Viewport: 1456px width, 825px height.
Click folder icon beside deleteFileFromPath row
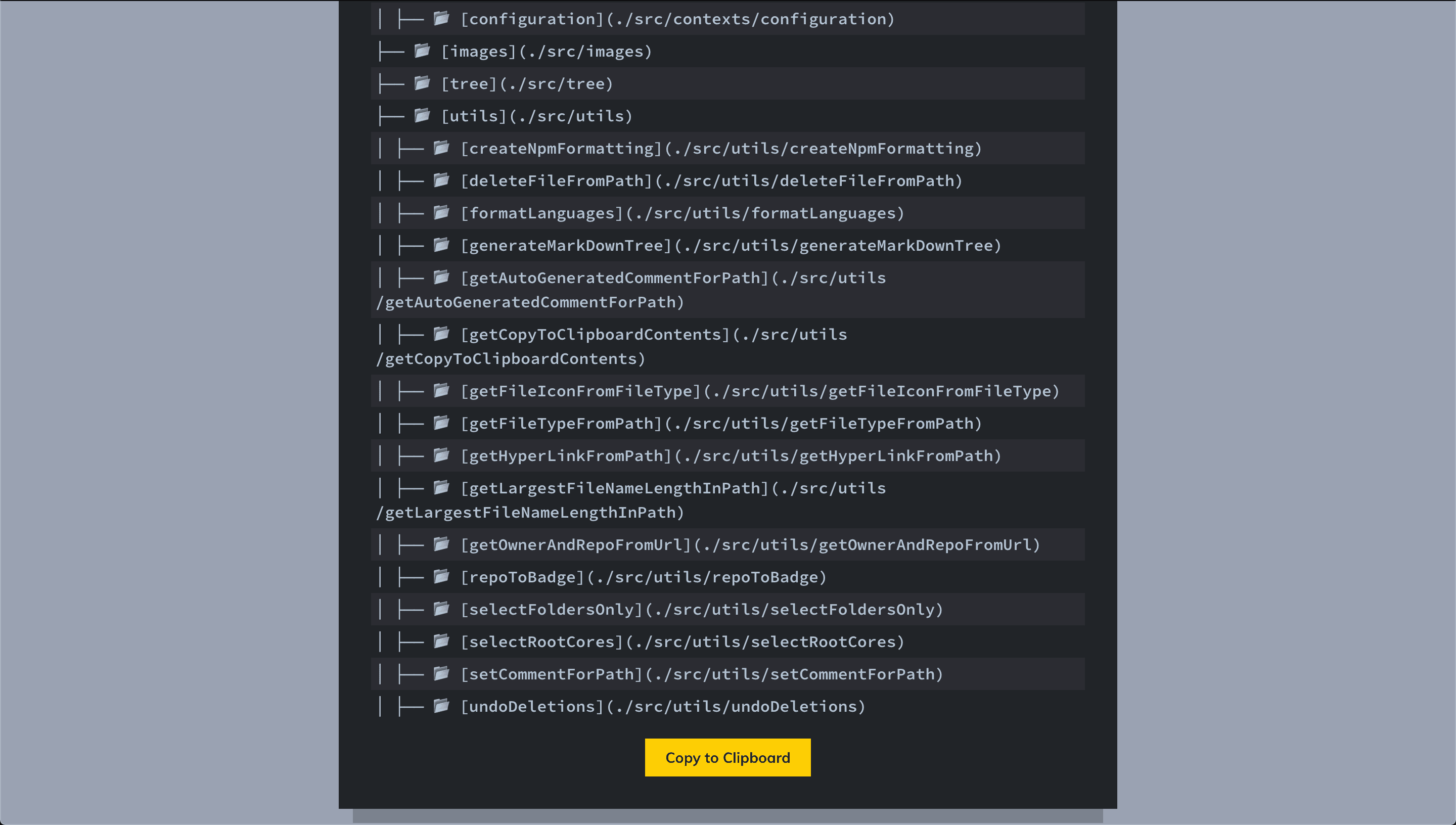(441, 180)
